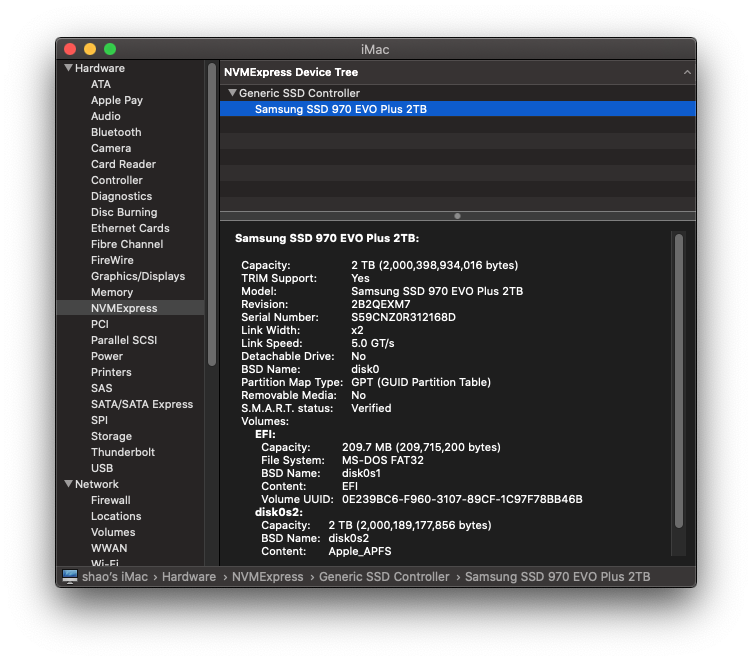
Task: Select Firewall under Network
Action: point(110,500)
